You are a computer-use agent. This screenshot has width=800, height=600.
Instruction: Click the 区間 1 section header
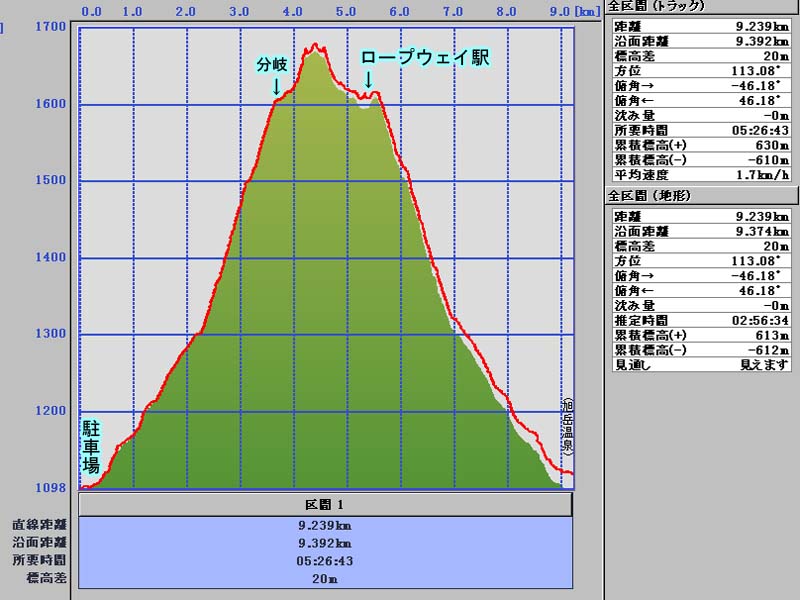click(325, 504)
